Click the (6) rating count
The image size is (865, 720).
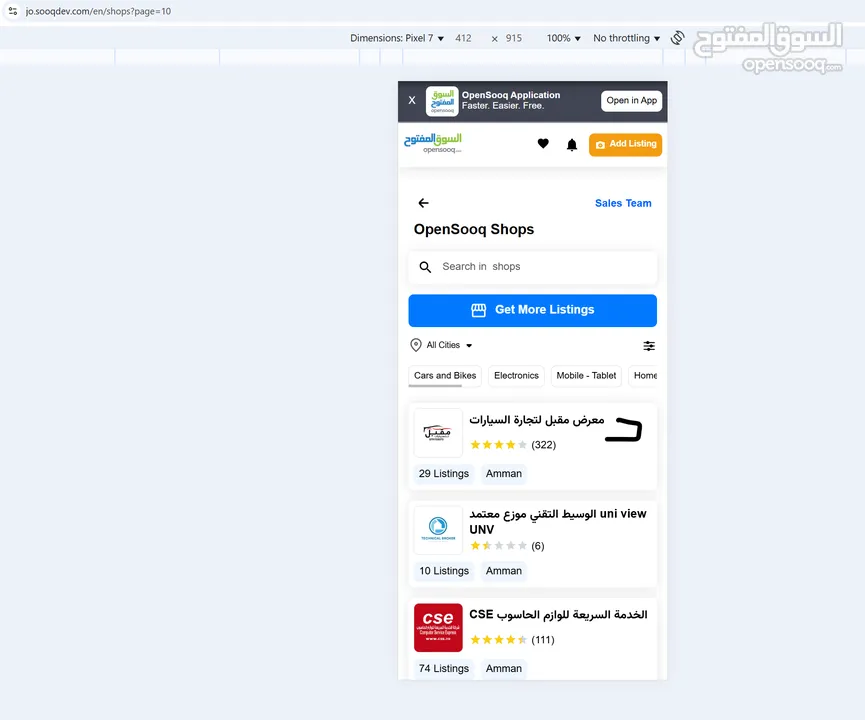[538, 546]
